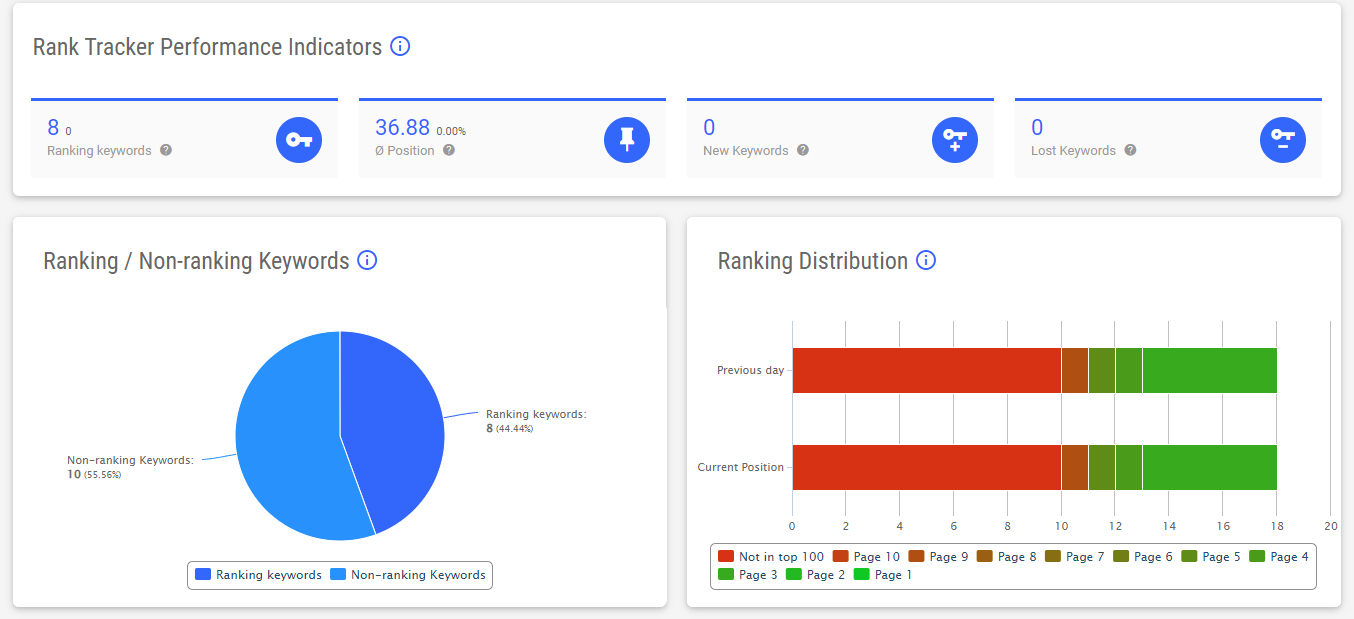Viewport: 1354px width, 619px height.
Task: Open the help tooltip next to Ranking keywords label
Action: pyautogui.click(x=166, y=150)
